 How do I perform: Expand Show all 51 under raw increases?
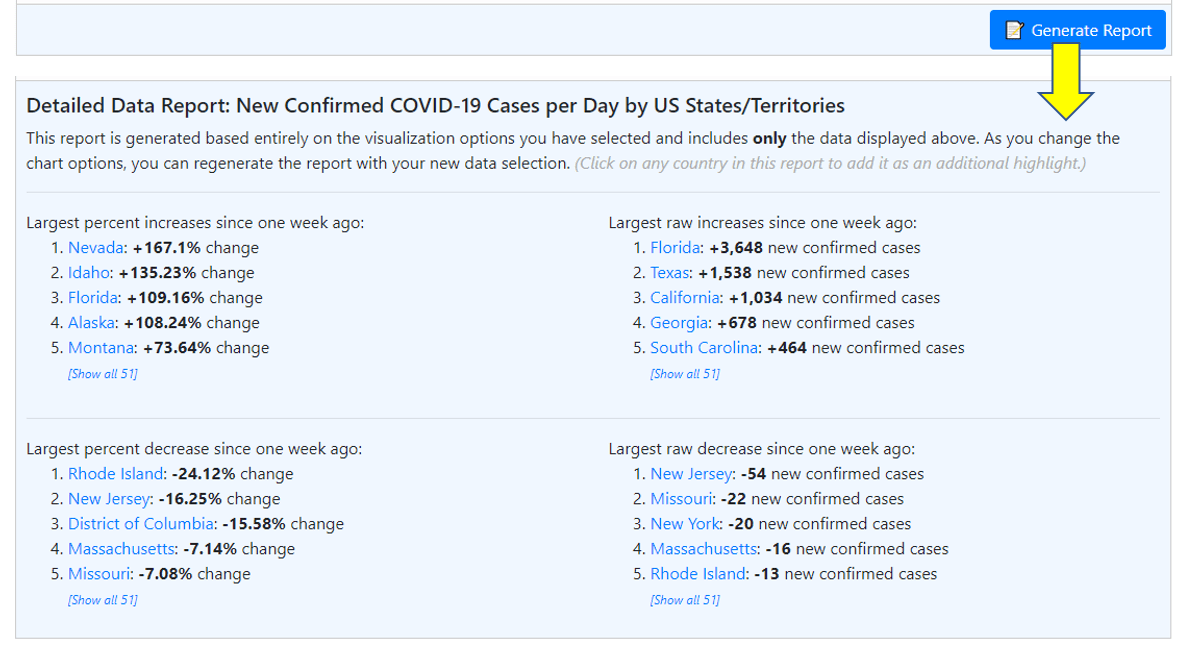point(685,374)
